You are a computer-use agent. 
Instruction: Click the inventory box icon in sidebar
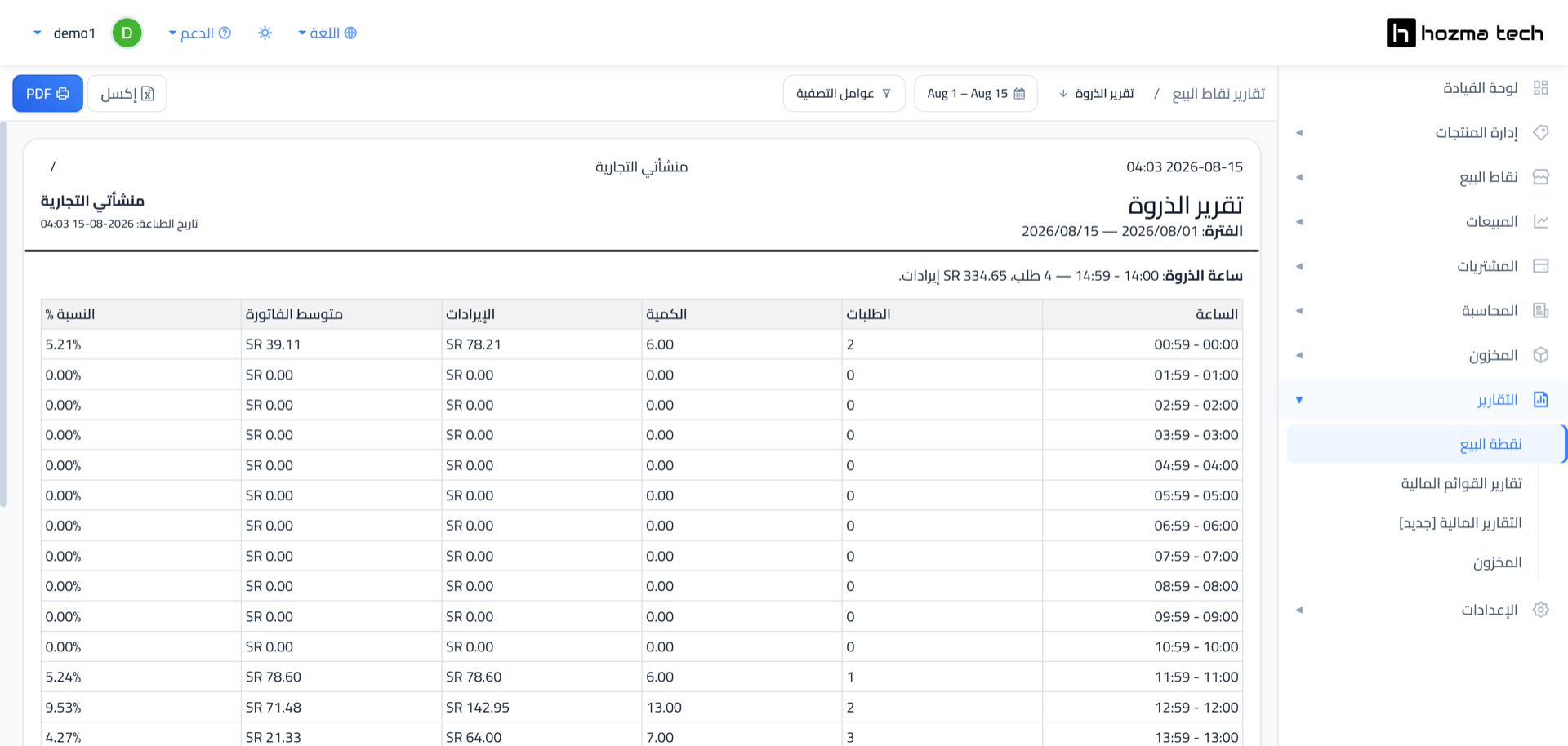pyautogui.click(x=1540, y=355)
